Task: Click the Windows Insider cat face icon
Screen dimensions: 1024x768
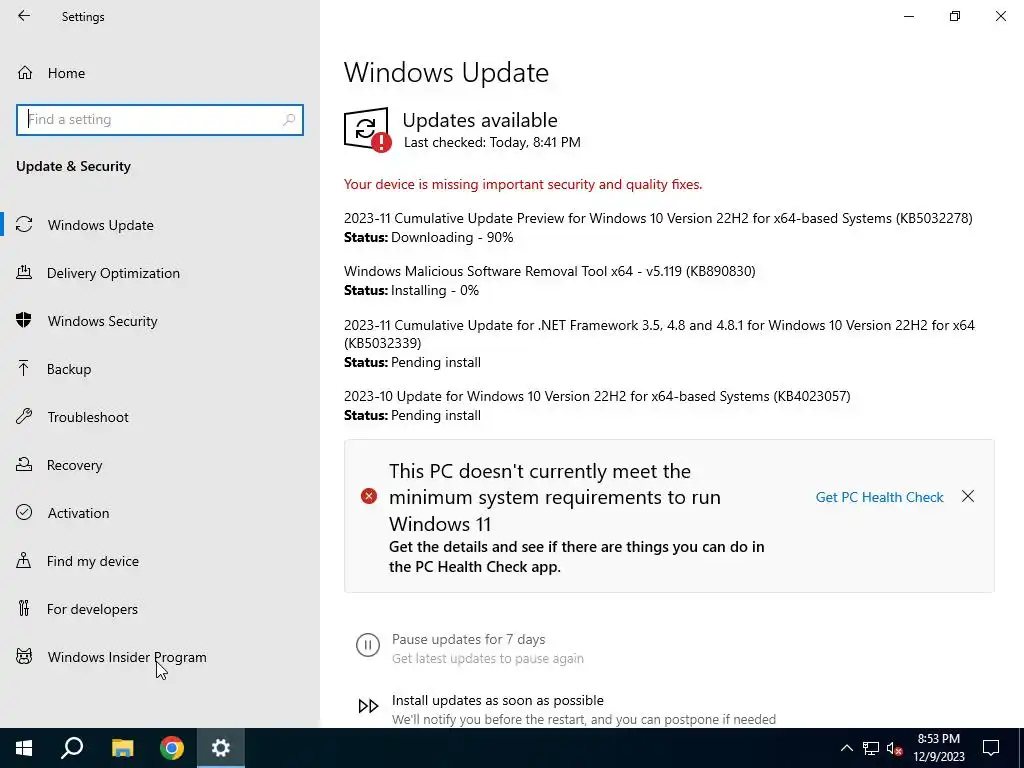Action: 24,656
